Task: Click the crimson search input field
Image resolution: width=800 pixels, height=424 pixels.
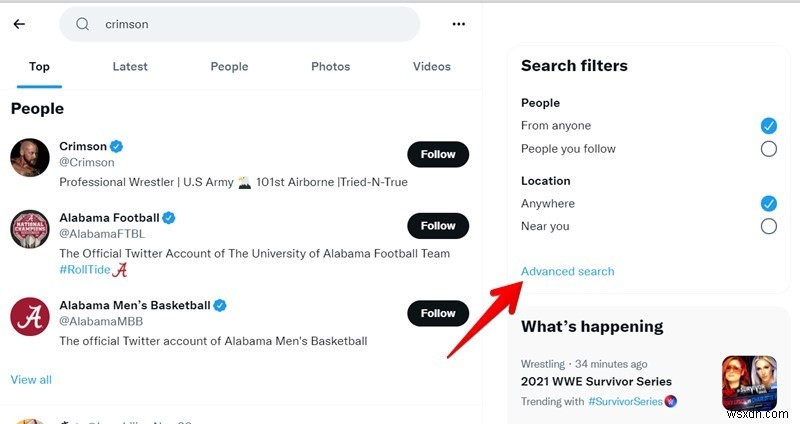Action: [250, 24]
